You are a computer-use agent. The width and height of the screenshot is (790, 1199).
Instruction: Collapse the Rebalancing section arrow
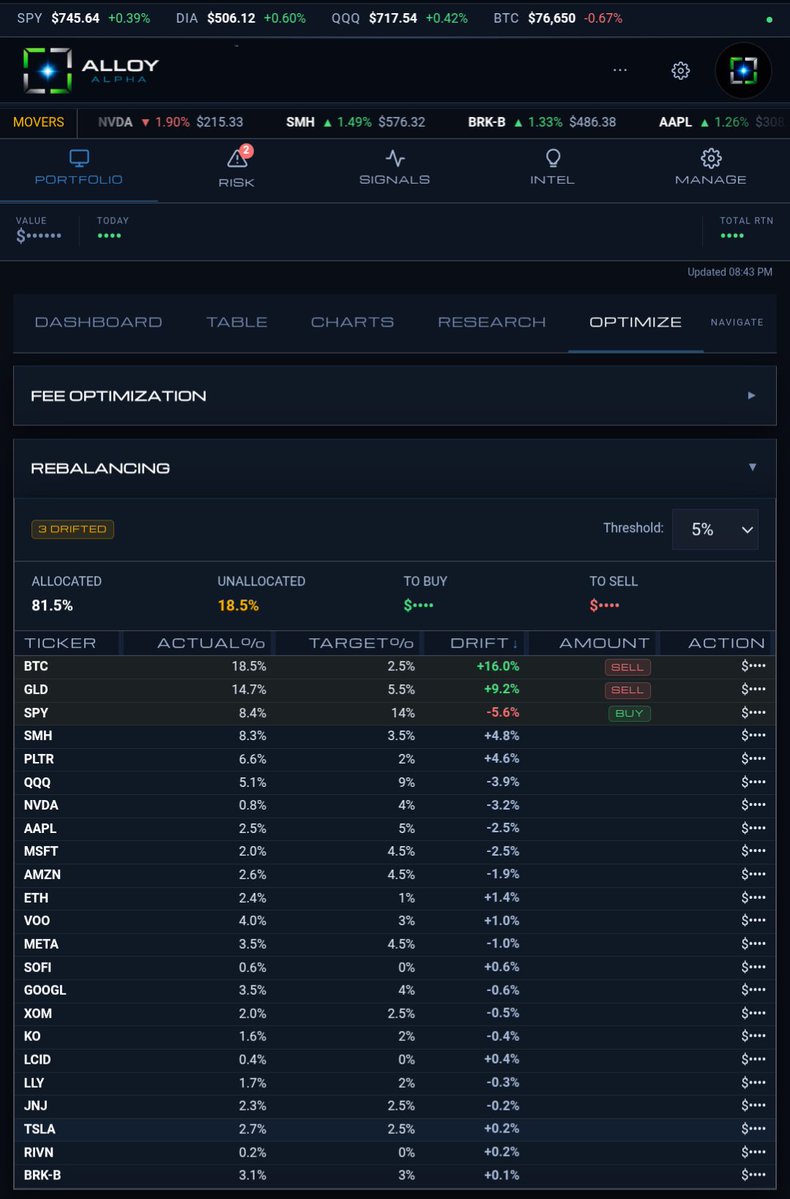coord(752,467)
